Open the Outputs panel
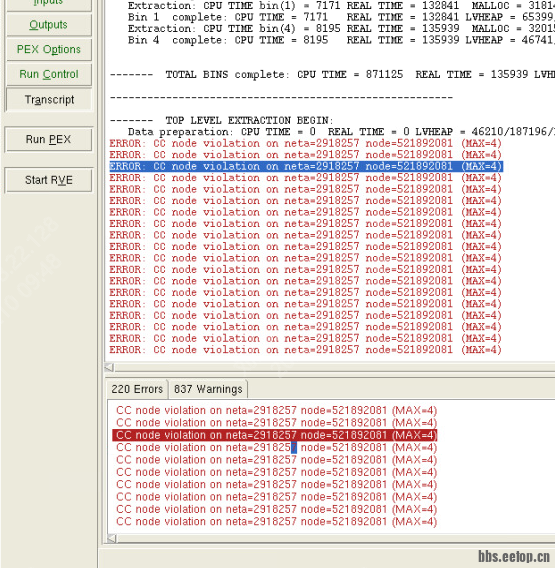This screenshot has height=568, width=555. [x=49, y=25]
